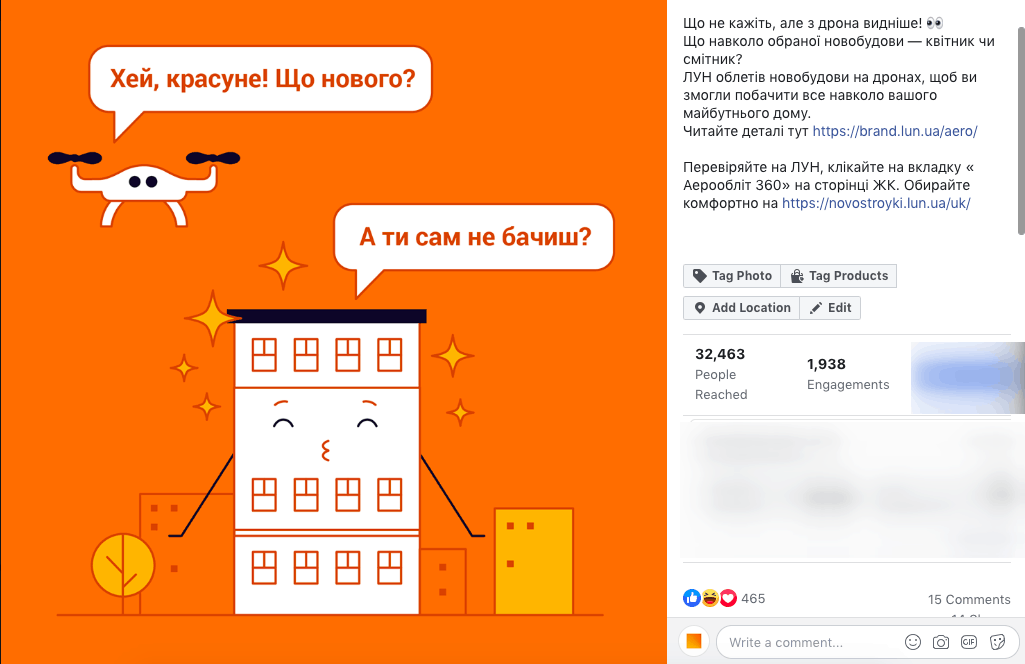Open the GIF picker in comment box
1025x664 pixels.
[969, 642]
